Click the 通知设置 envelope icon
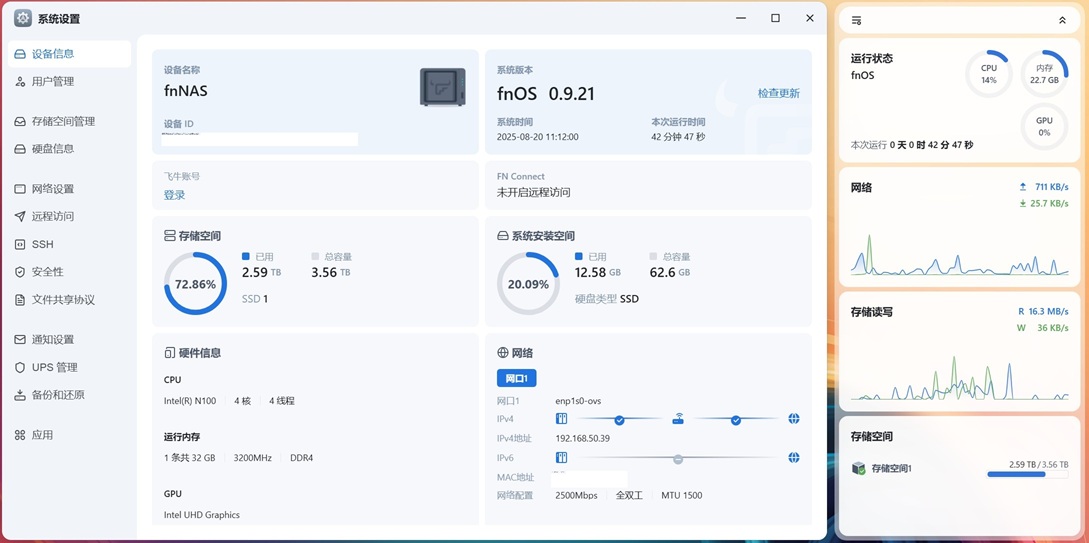This screenshot has height=543, width=1089. pyautogui.click(x=19, y=340)
